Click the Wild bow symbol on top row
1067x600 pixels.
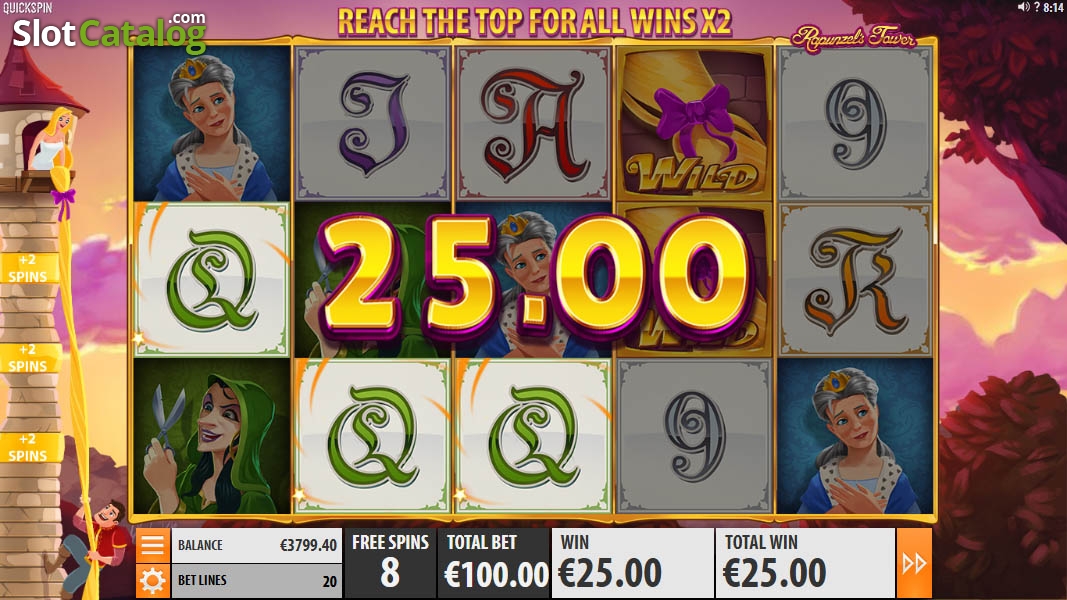point(693,122)
